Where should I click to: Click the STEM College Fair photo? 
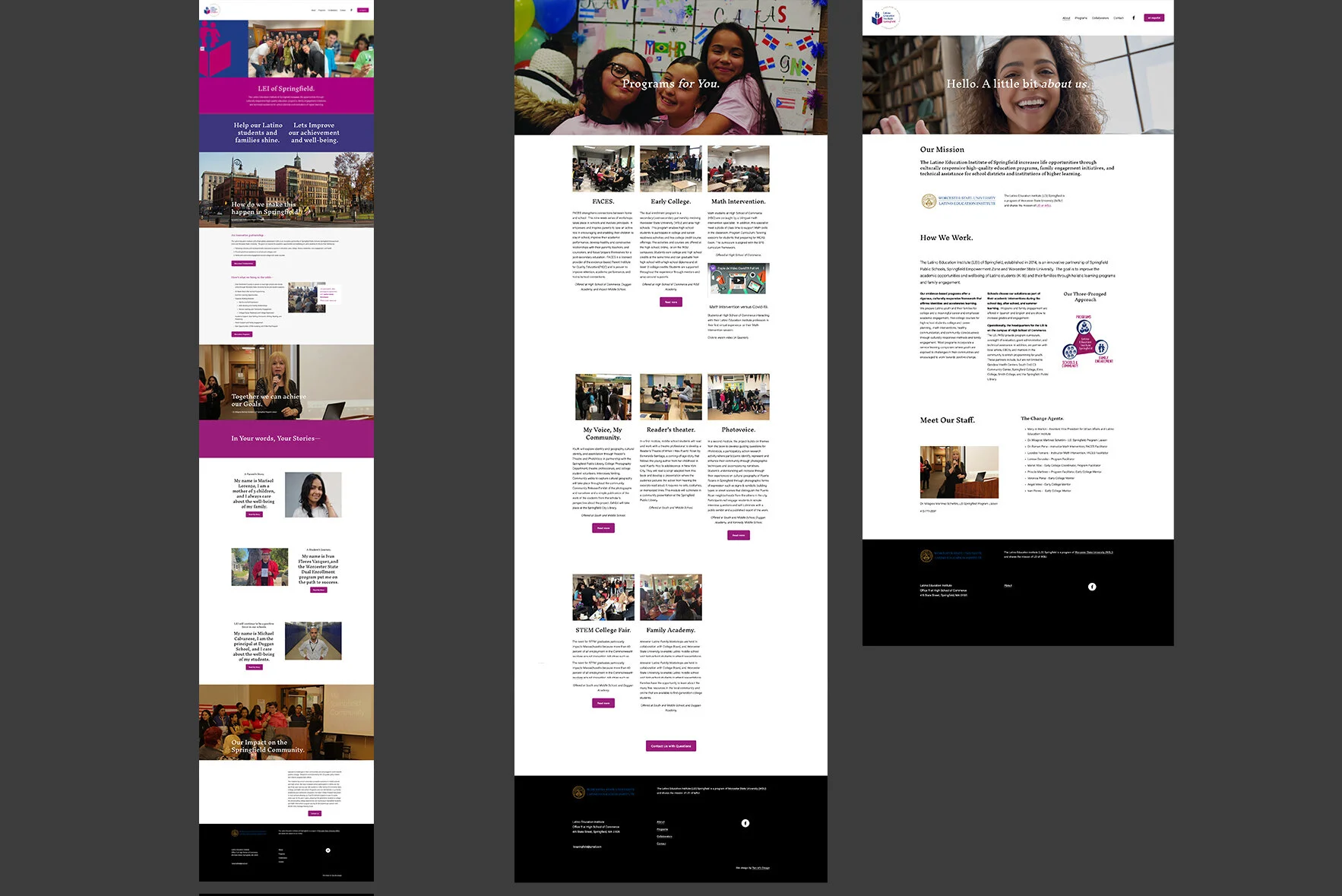(603, 597)
